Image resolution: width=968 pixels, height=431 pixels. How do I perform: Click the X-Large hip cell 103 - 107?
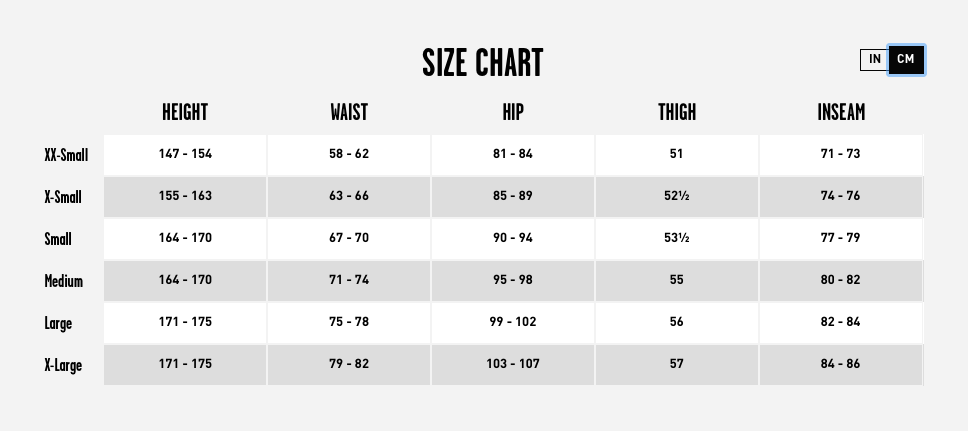pyautogui.click(x=513, y=364)
